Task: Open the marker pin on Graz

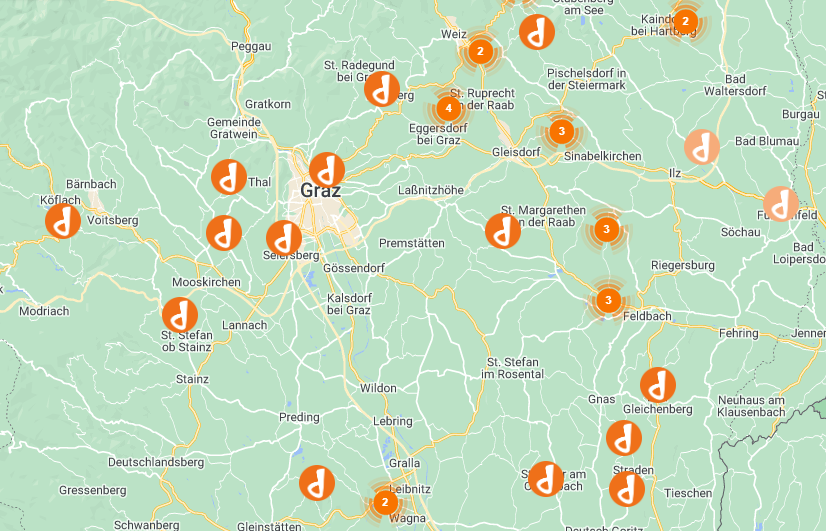Action: point(327,170)
